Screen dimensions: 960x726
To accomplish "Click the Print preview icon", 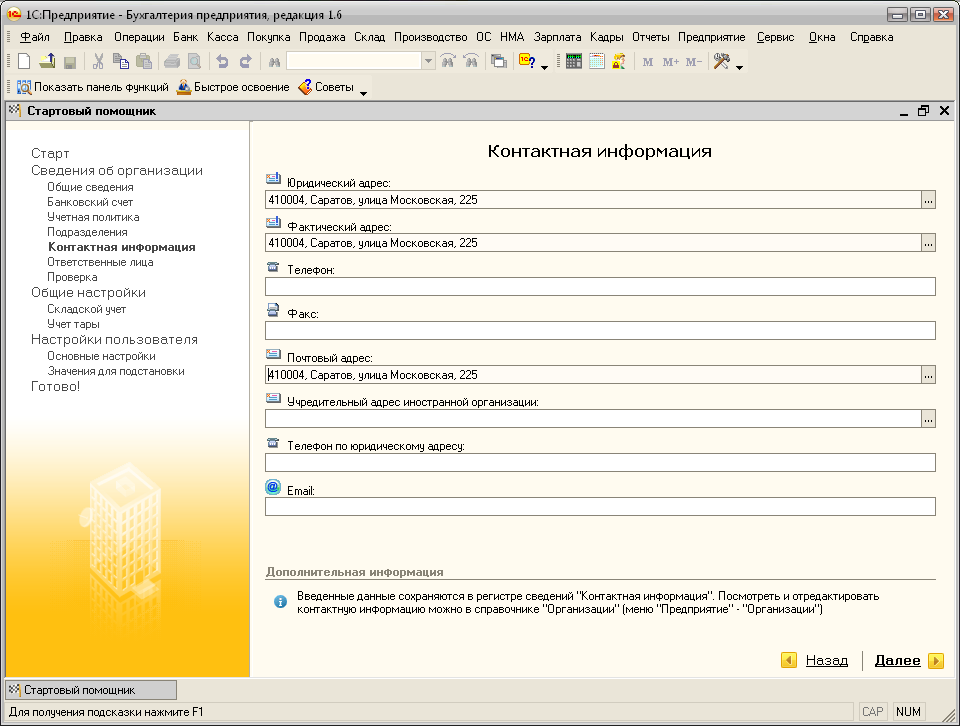I will pos(195,61).
